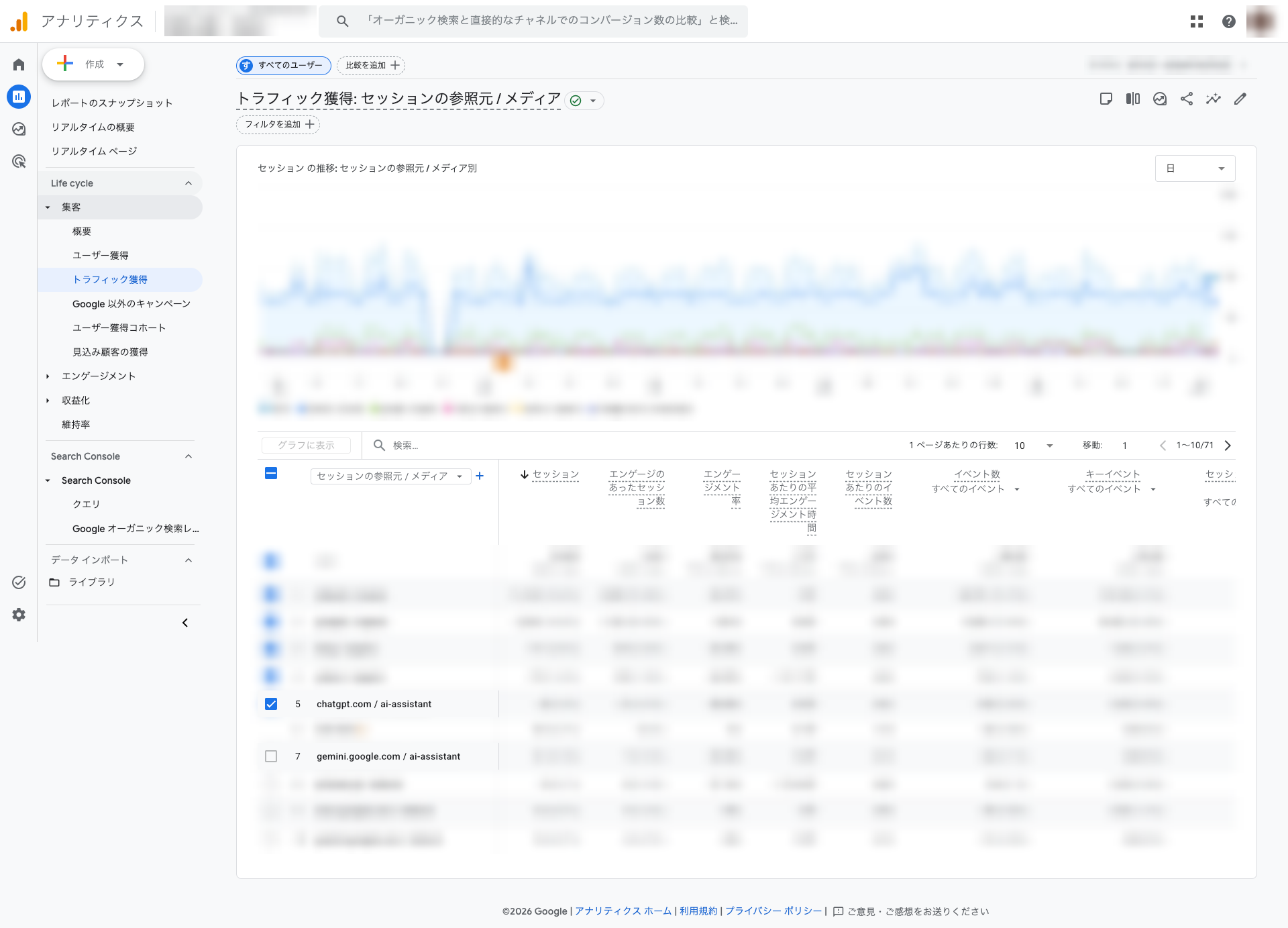The width and height of the screenshot is (1288, 928).
Task: Check the gemini.google.com / ai-assistant row
Action: coord(271,756)
